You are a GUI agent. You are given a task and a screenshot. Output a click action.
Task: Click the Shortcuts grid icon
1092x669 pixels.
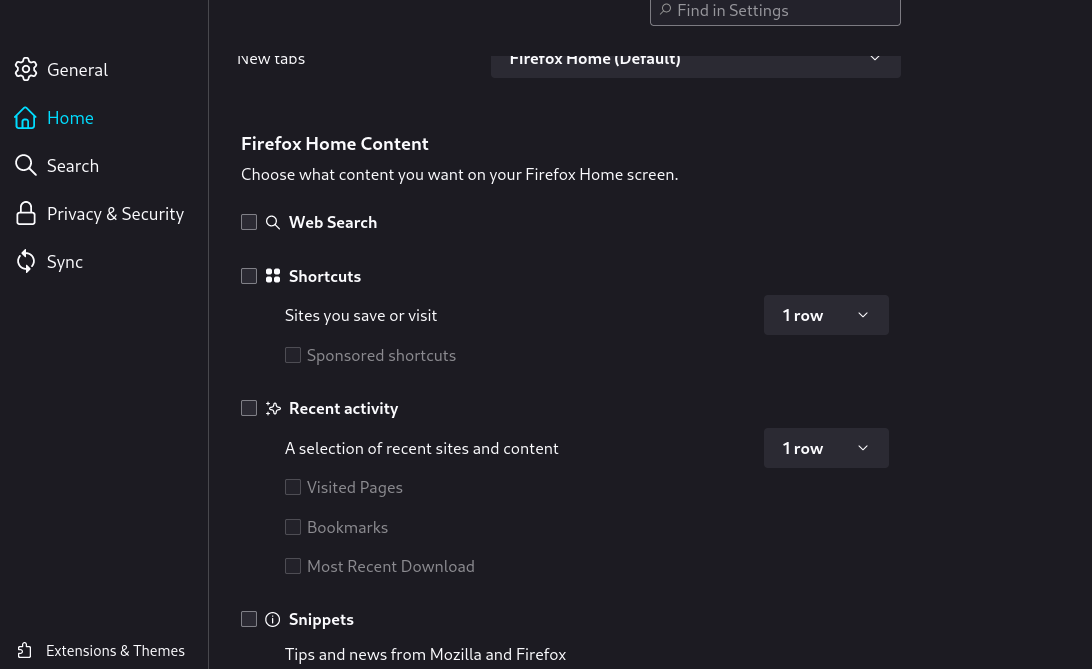pyautogui.click(x=273, y=276)
